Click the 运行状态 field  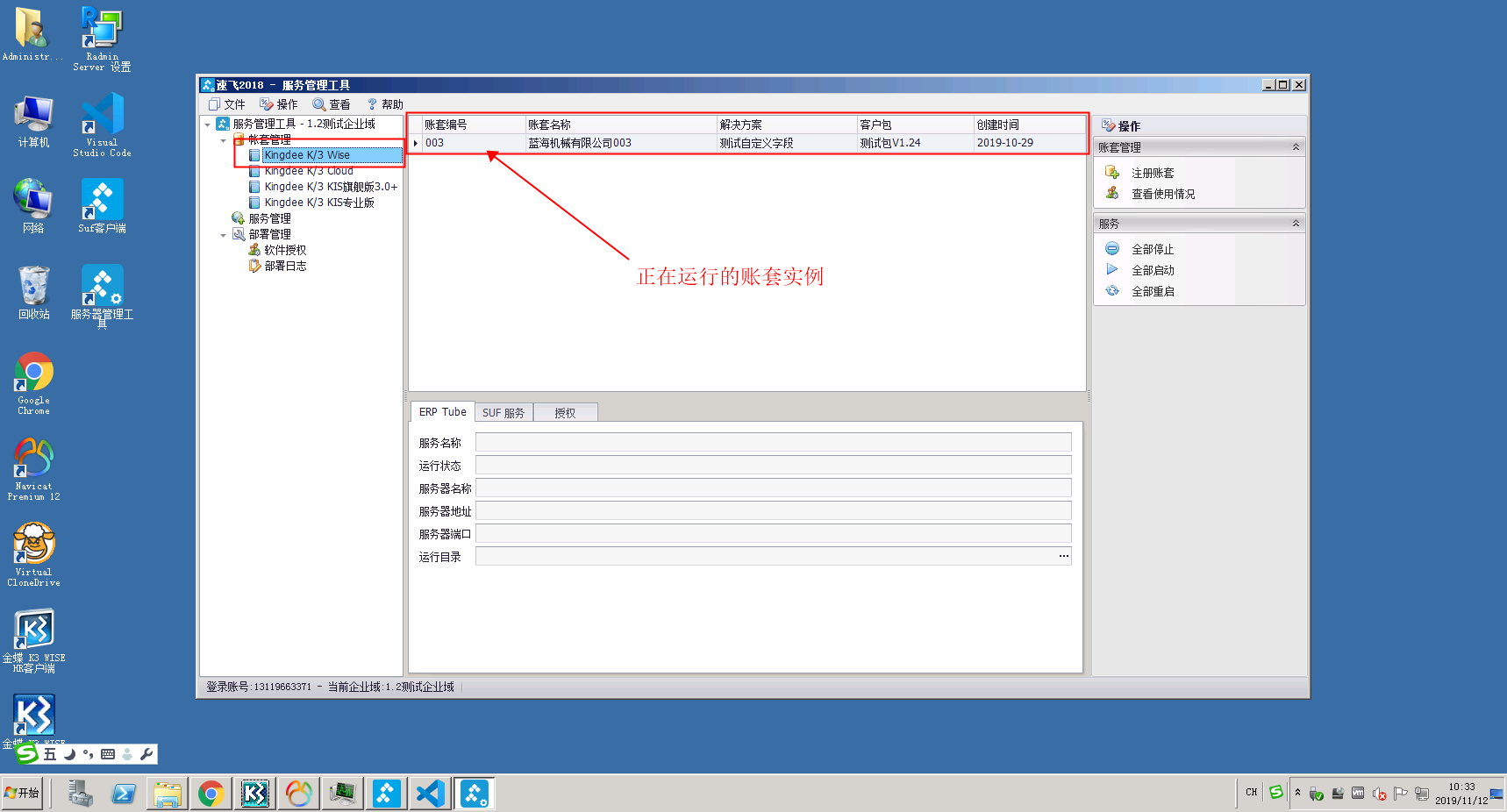coord(773,465)
